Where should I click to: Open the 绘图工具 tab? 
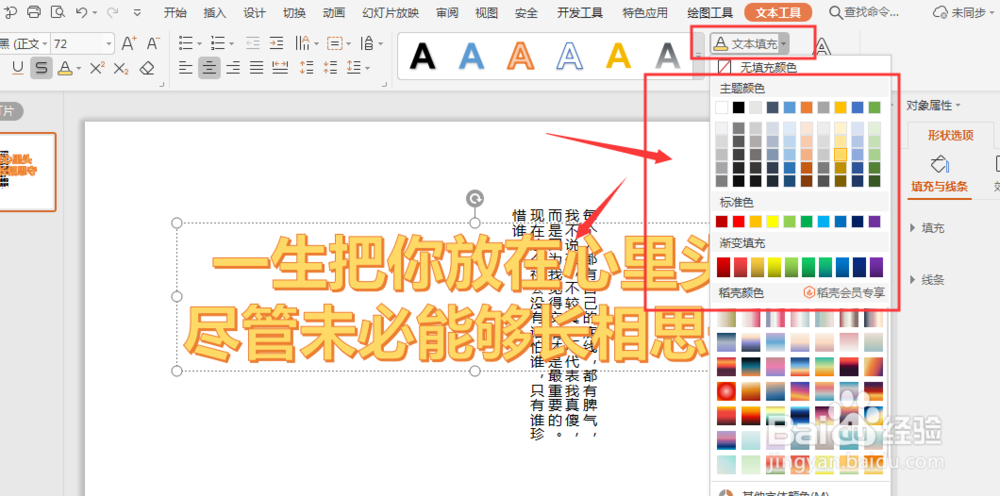coord(710,13)
